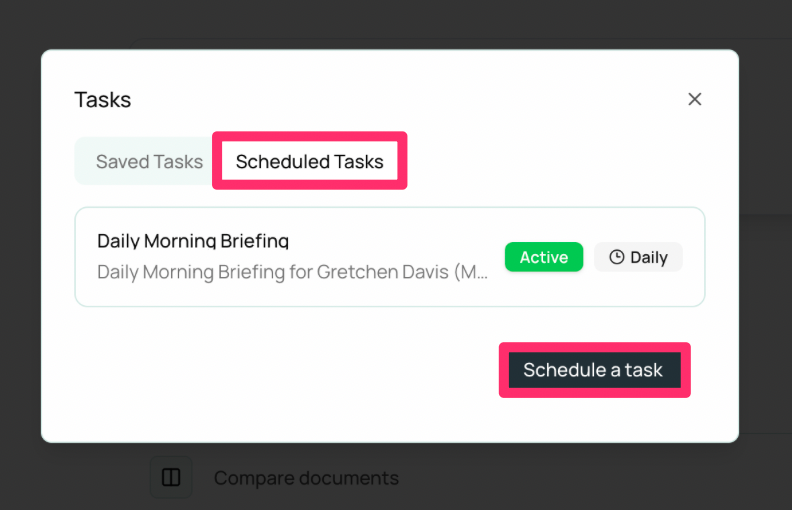Click the green Active status badge

click(544, 257)
